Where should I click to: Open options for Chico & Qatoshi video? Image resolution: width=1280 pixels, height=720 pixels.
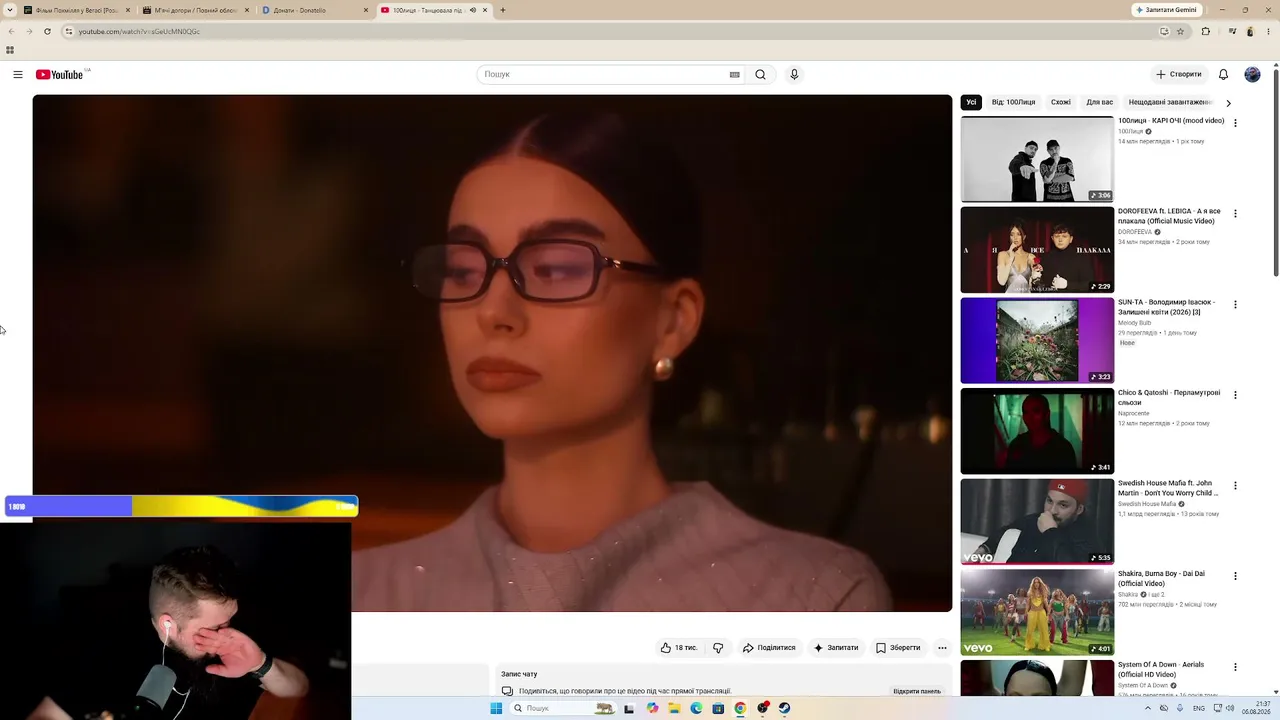pyautogui.click(x=1235, y=395)
